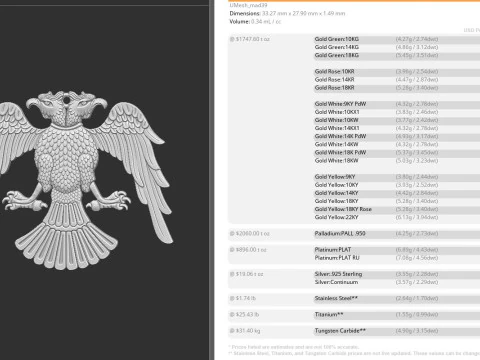
Task: Select the Gold Rose:18KR material row
Action: (x=397, y=88)
